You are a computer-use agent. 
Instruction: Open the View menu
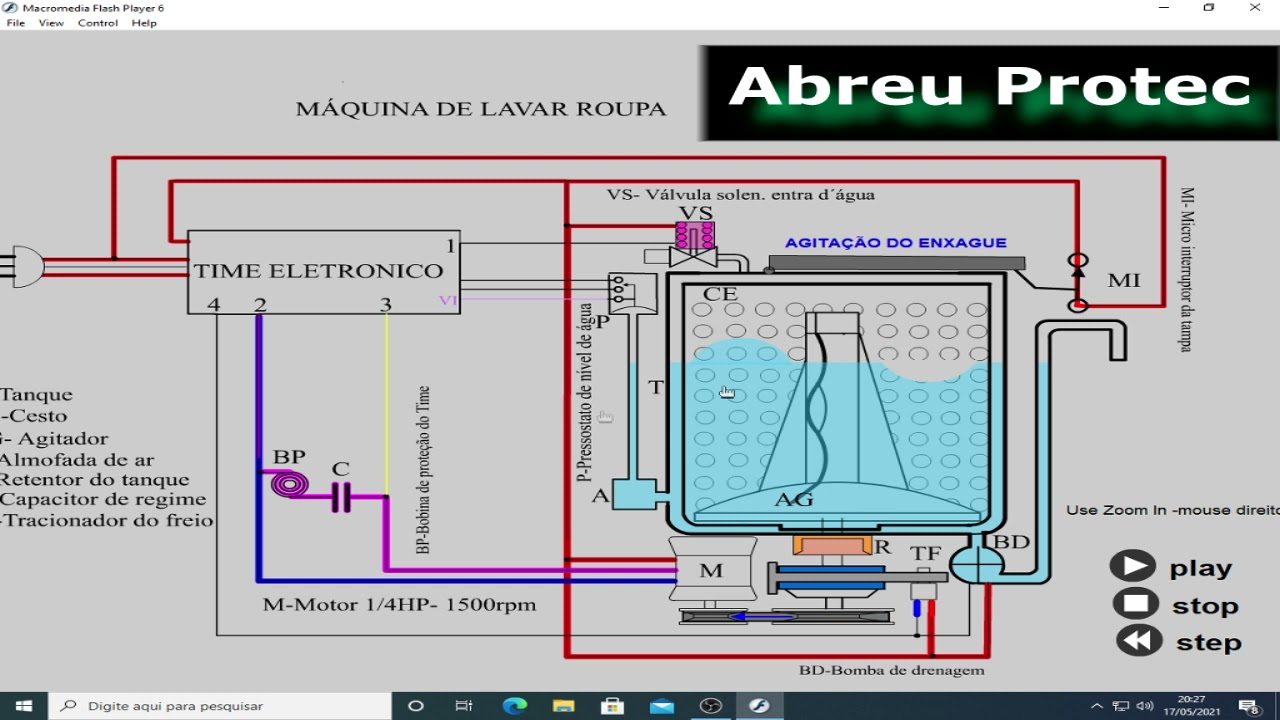pos(51,23)
